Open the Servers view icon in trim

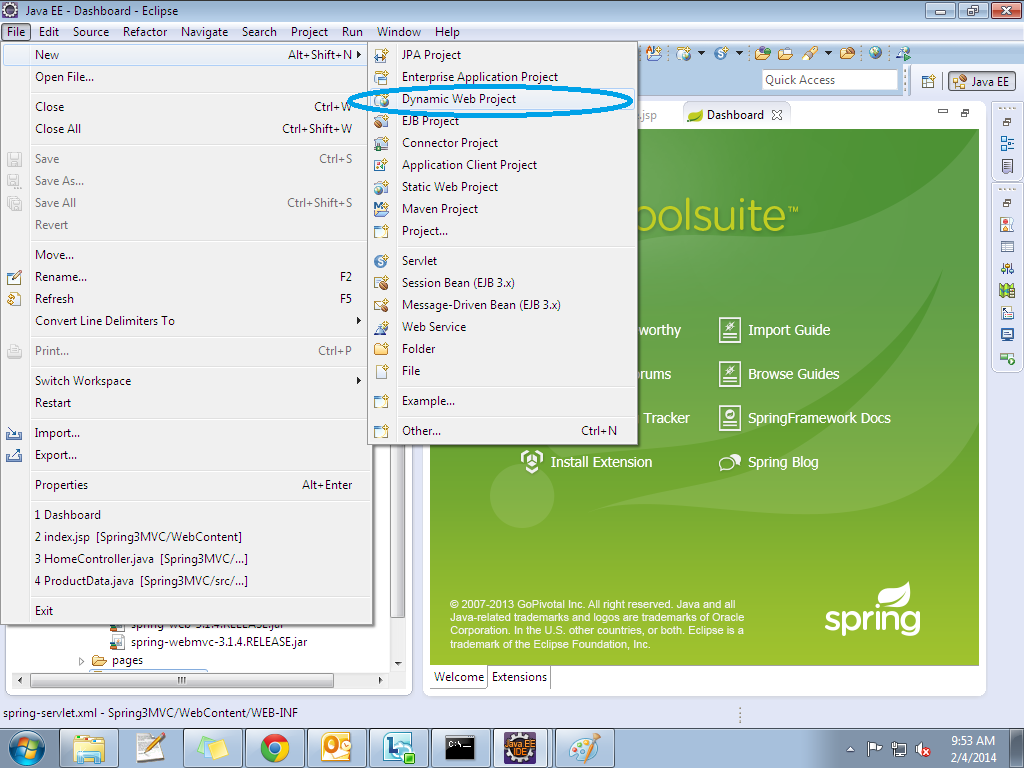(1007, 268)
